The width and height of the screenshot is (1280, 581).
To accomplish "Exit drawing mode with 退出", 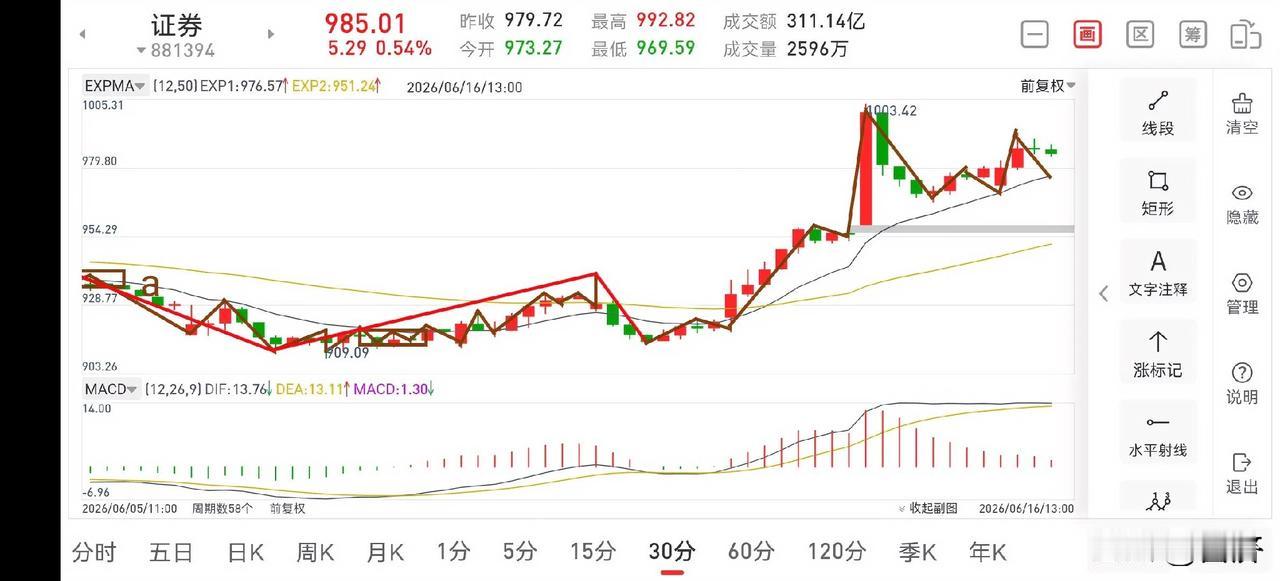I will (x=1242, y=474).
